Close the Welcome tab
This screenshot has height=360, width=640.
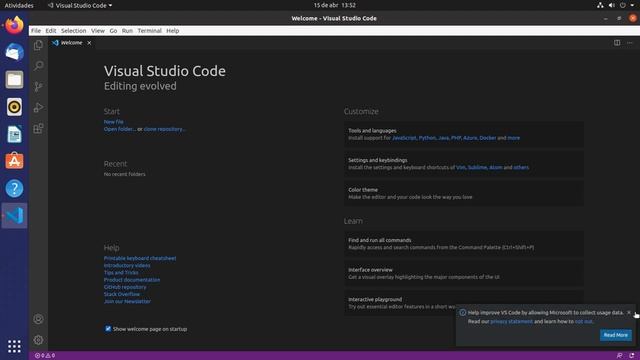point(89,43)
